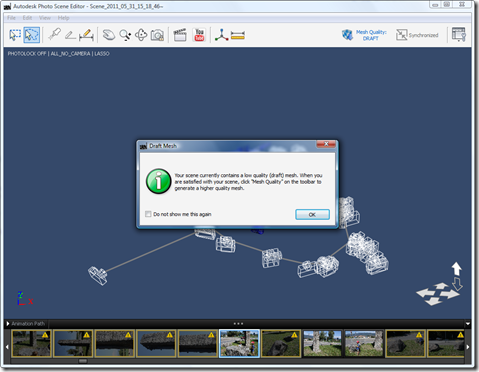Open the display settings panel icon

tap(459, 35)
